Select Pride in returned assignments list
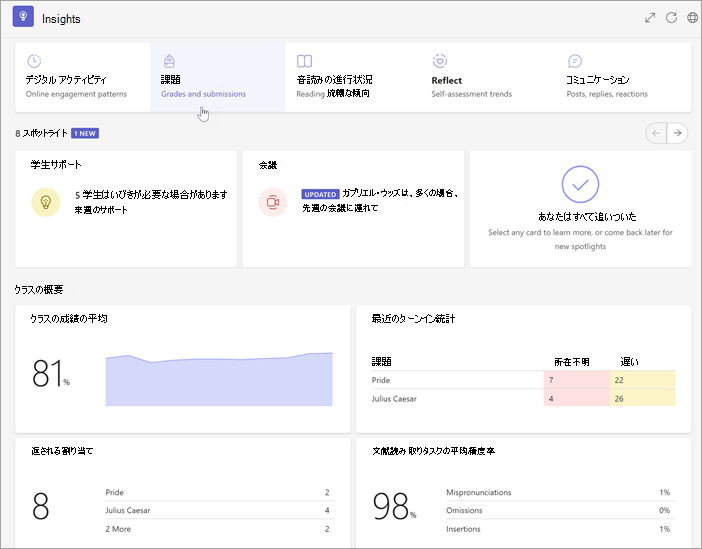Viewport: 702px width, 549px height. tap(219, 492)
